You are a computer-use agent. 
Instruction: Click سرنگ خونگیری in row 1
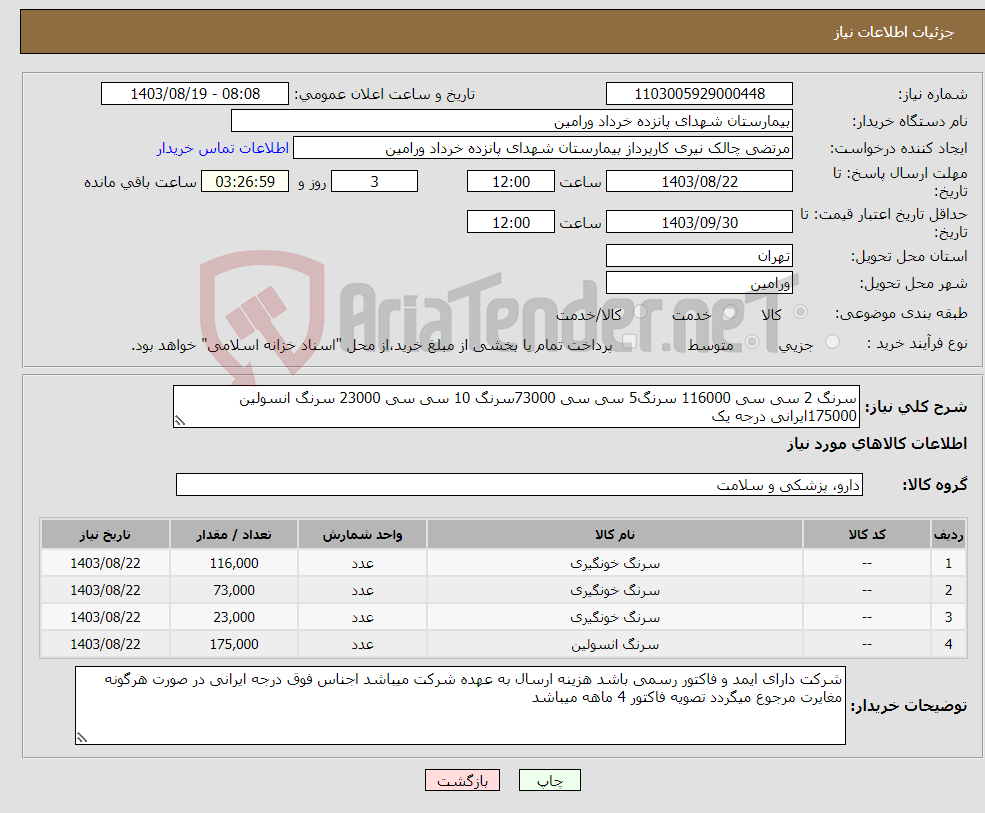pos(615,564)
